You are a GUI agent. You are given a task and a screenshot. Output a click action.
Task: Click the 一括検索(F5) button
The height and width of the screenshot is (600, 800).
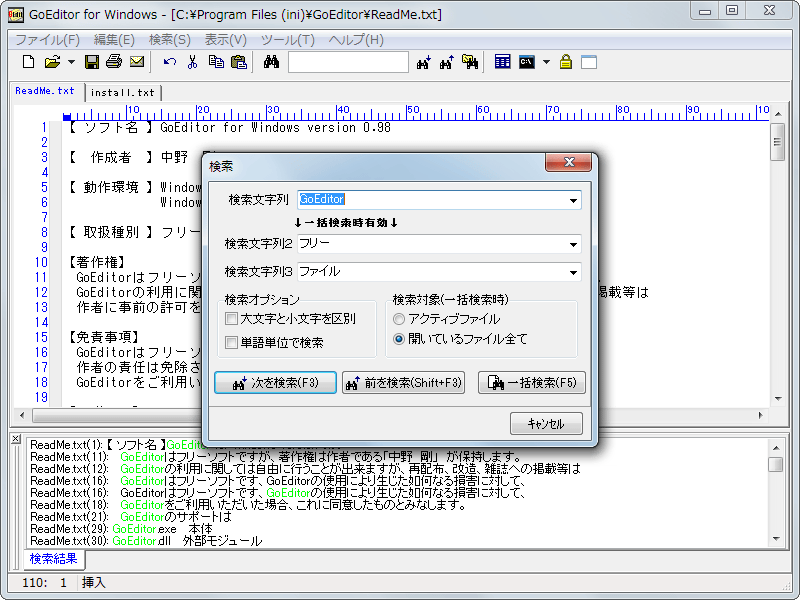point(532,383)
